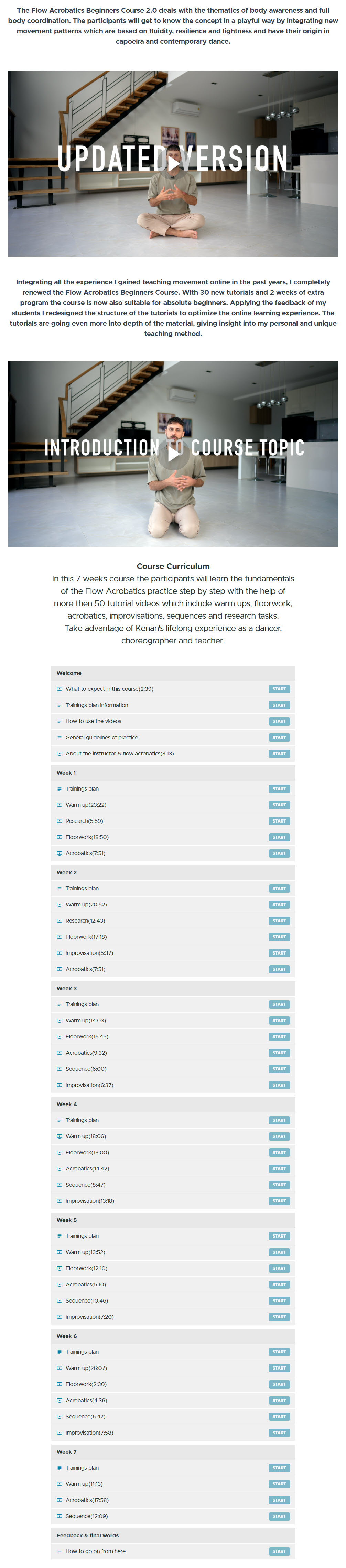Click video icon beside About the instructor lesson
The width and height of the screenshot is (346, 1568).
tap(59, 753)
